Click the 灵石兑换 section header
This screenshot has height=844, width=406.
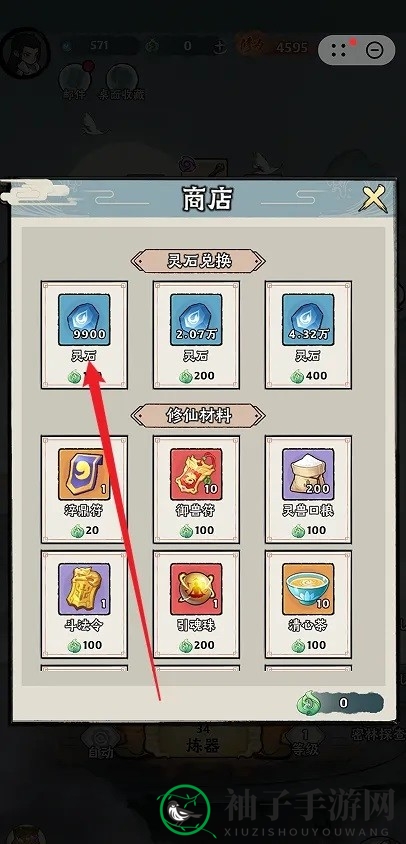click(198, 261)
